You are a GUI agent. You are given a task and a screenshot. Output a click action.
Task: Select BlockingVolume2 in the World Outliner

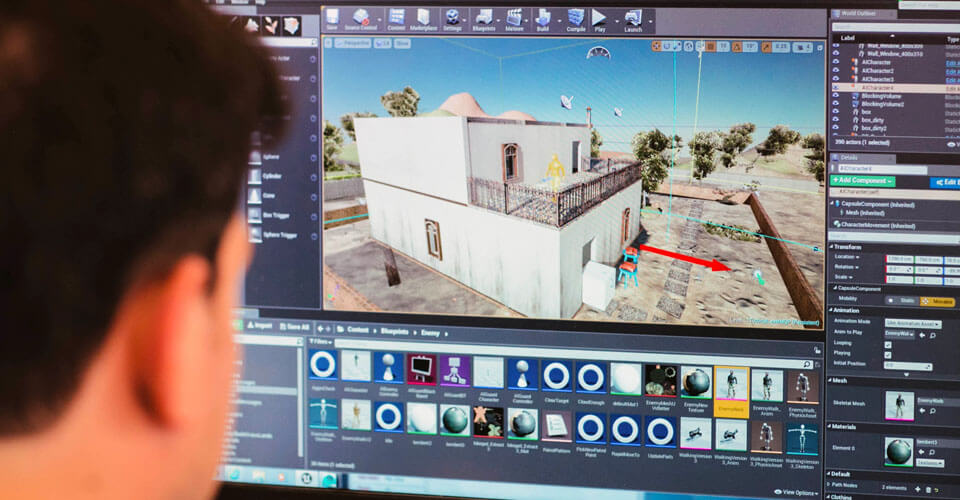[x=882, y=105]
